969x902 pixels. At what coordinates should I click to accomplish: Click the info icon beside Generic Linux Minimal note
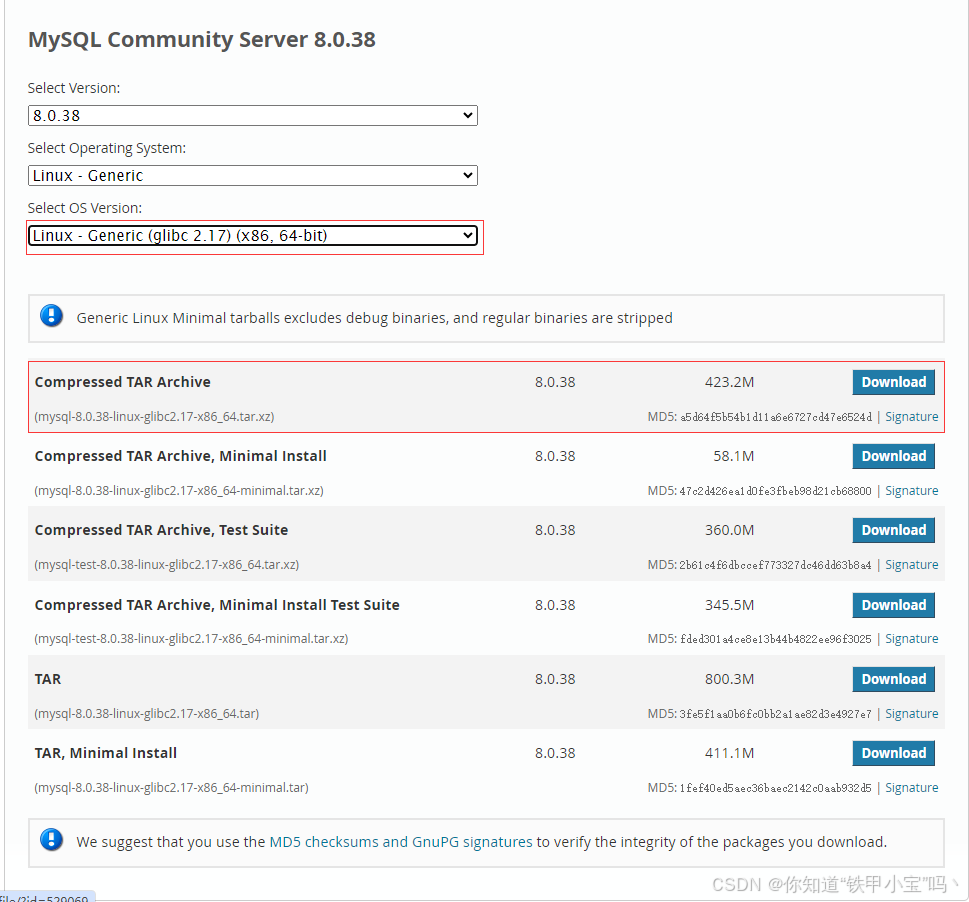click(51, 316)
